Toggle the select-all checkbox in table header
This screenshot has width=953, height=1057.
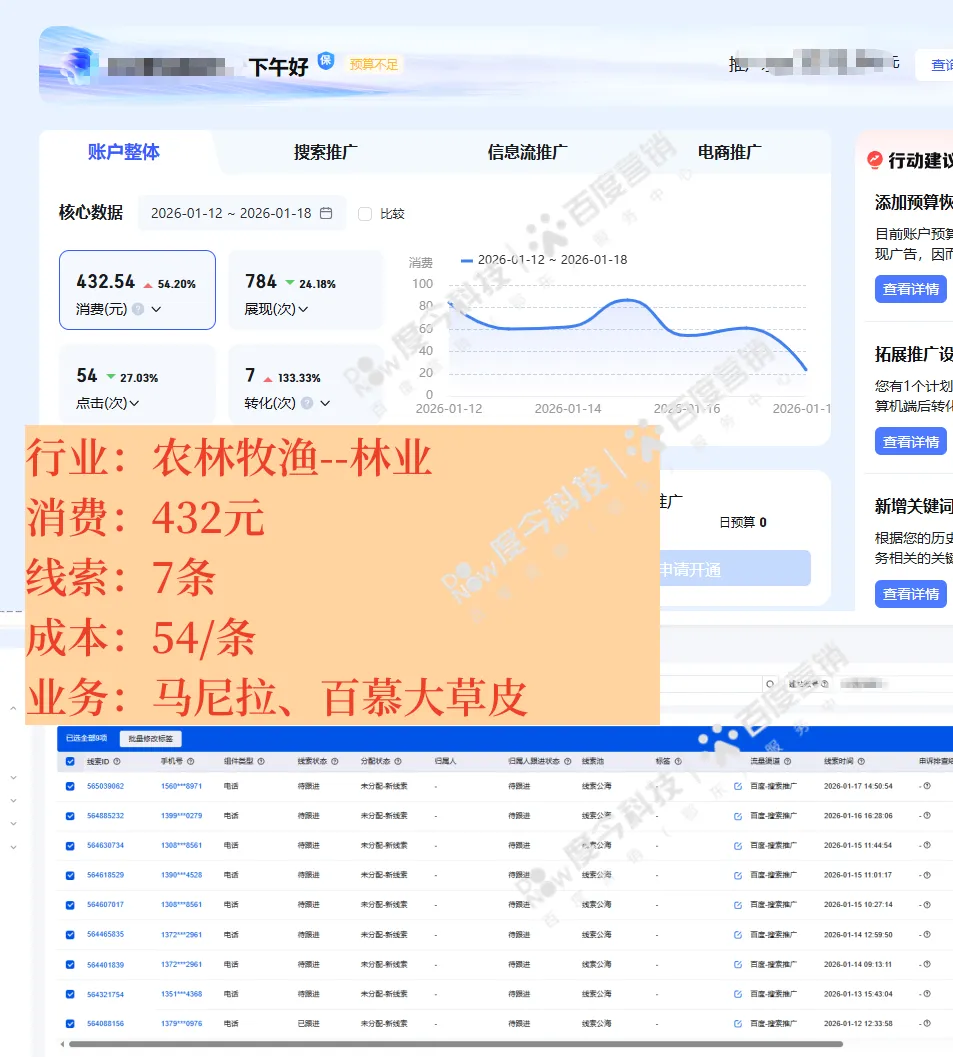pos(70,761)
